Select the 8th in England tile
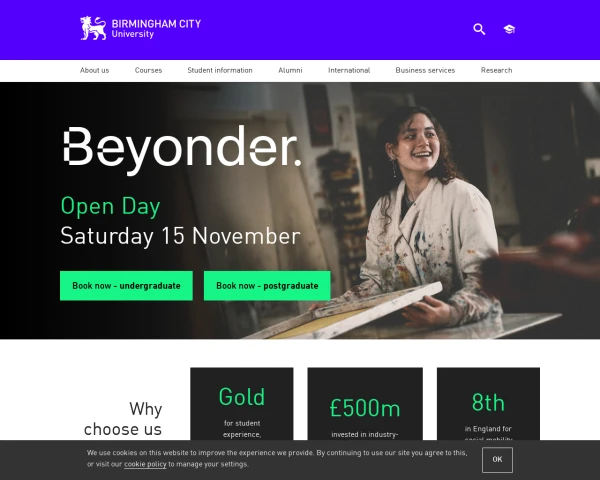The image size is (600, 480). 488,404
